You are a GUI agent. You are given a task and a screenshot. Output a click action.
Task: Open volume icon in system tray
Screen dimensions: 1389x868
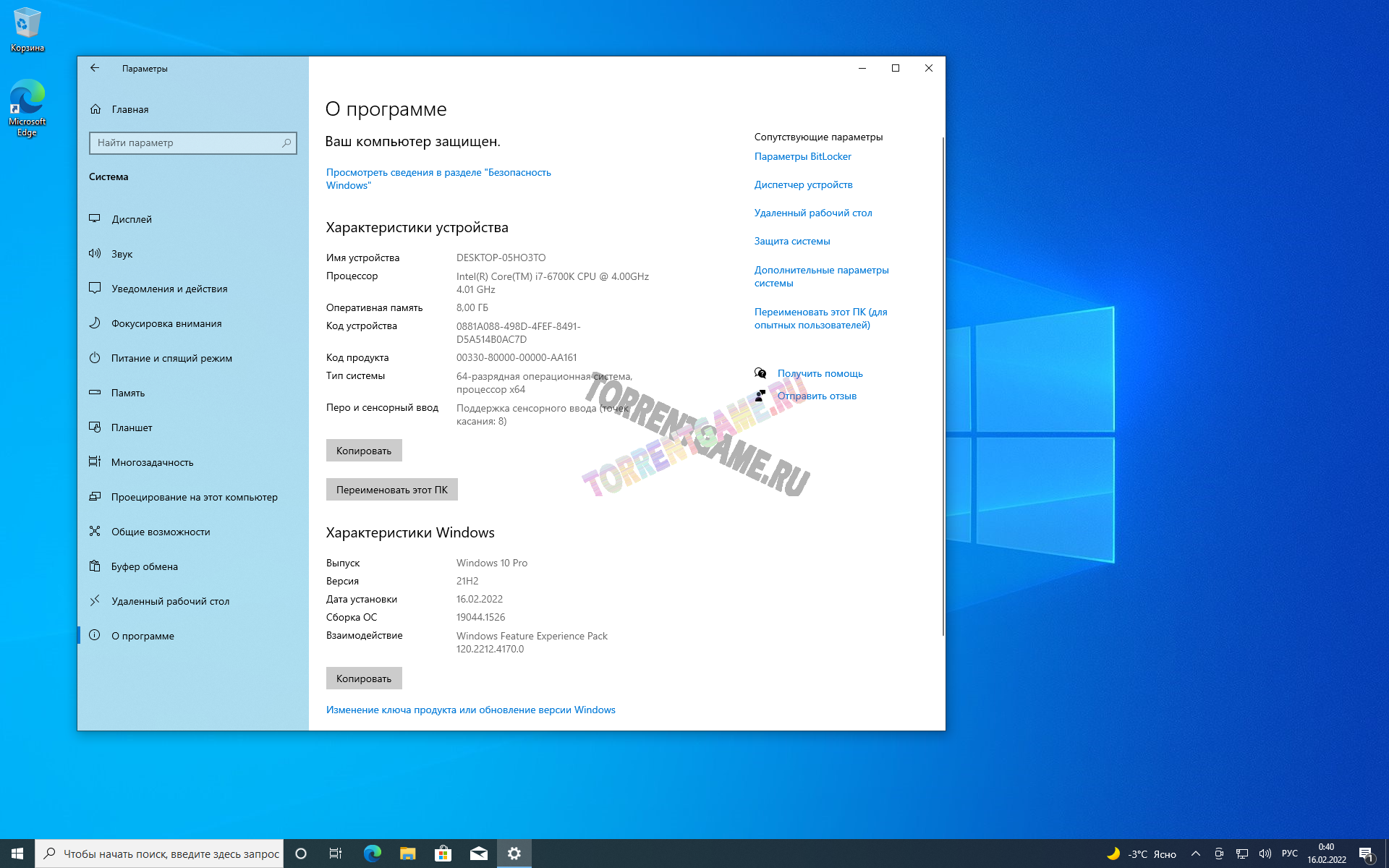(1265, 854)
